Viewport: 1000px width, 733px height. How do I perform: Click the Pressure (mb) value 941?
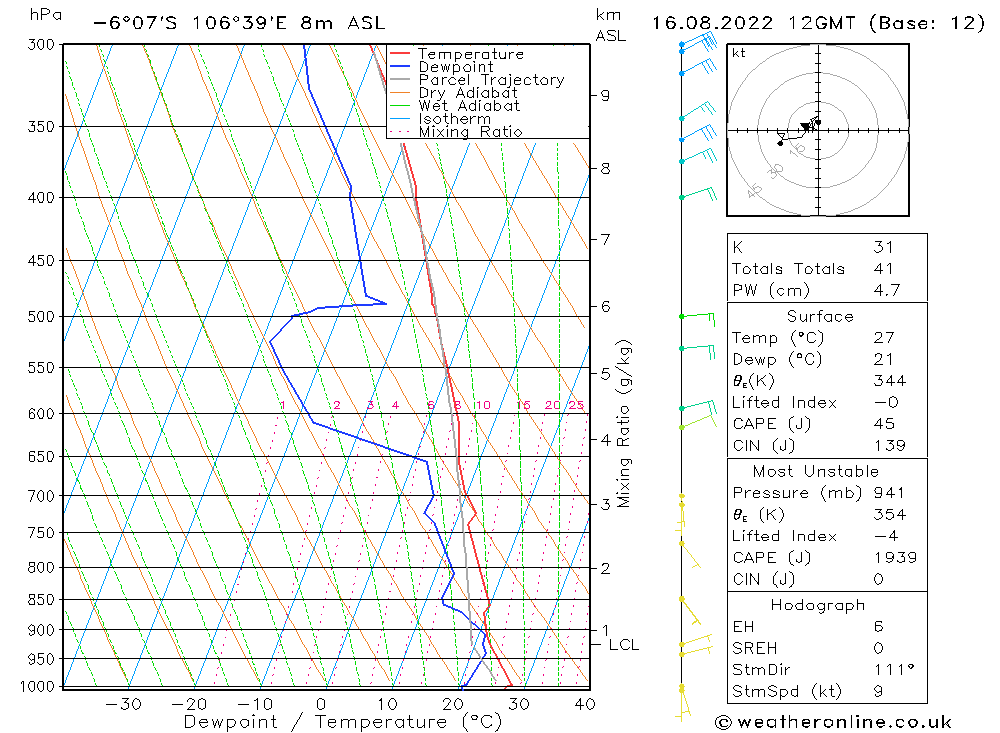coord(890,493)
